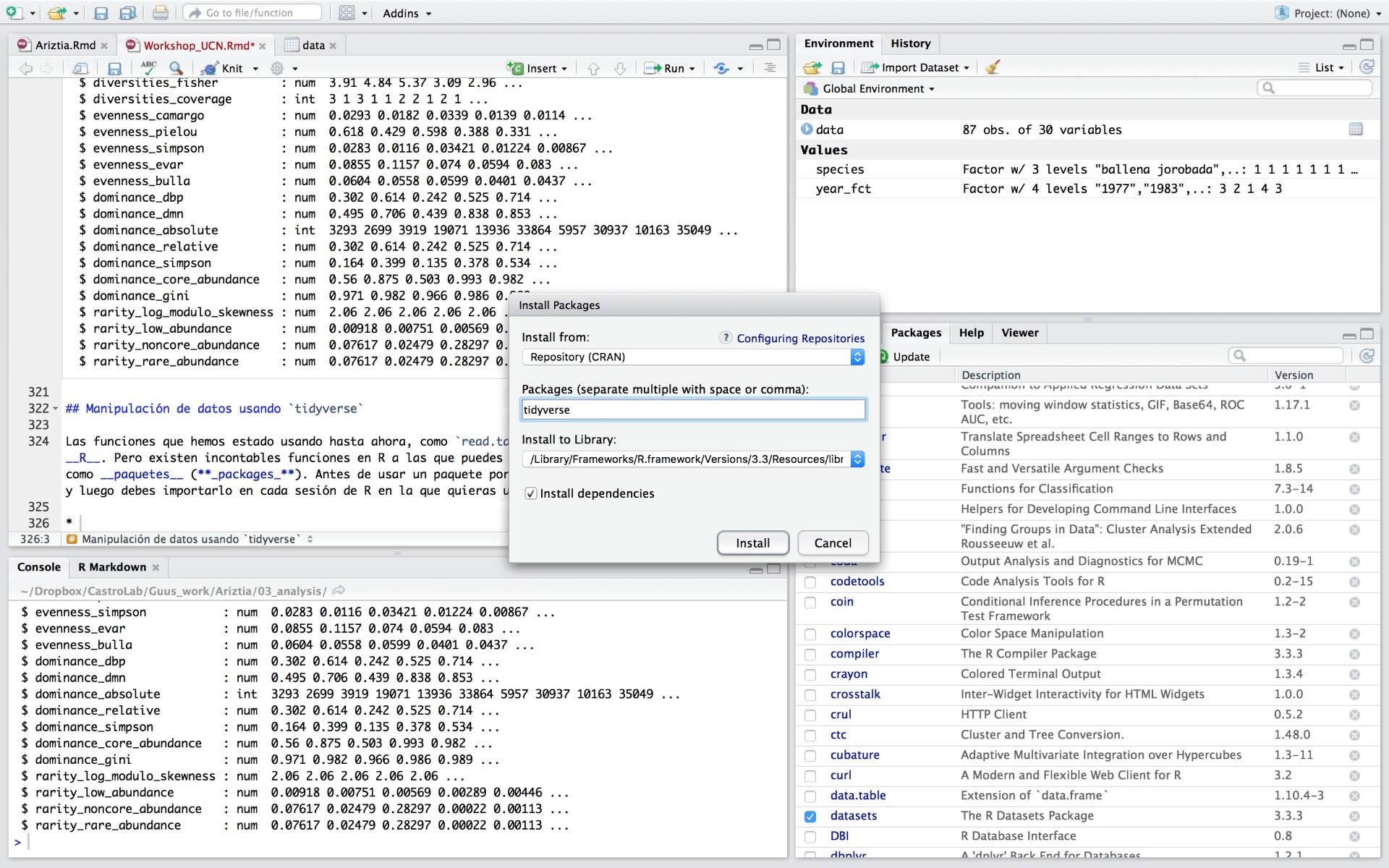The width and height of the screenshot is (1389, 868).
Task: Uncheck the datasets package checkbox
Action: (810, 816)
